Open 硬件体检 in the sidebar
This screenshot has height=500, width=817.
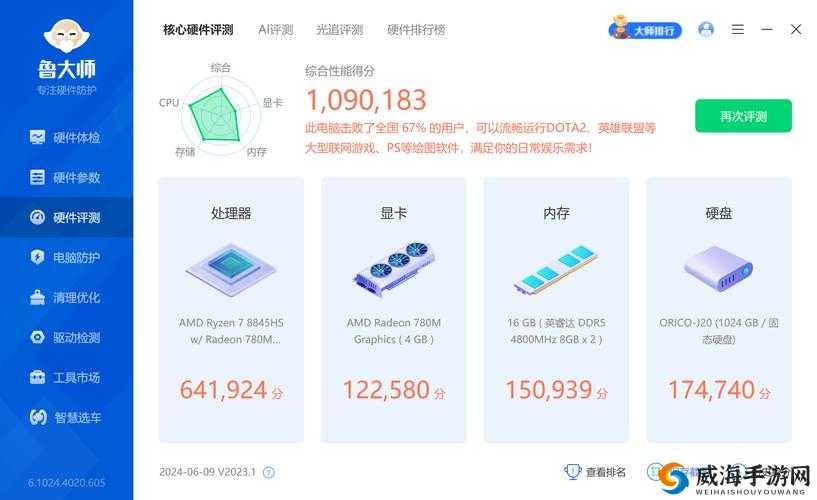tap(65, 138)
